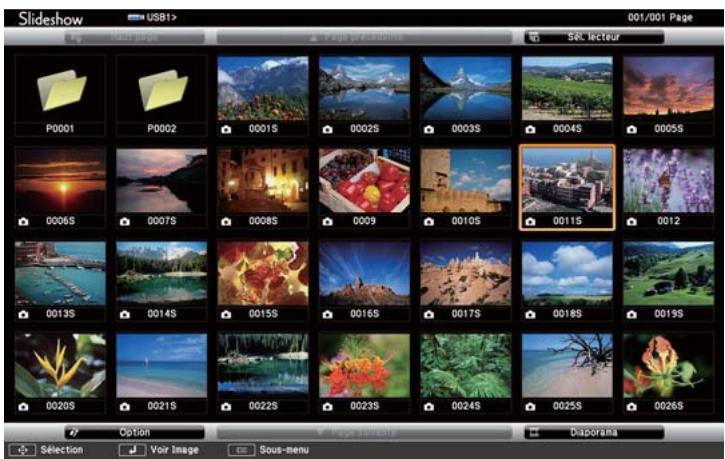
Task: Click the camera icon beside 0021S
Action: 125,407
